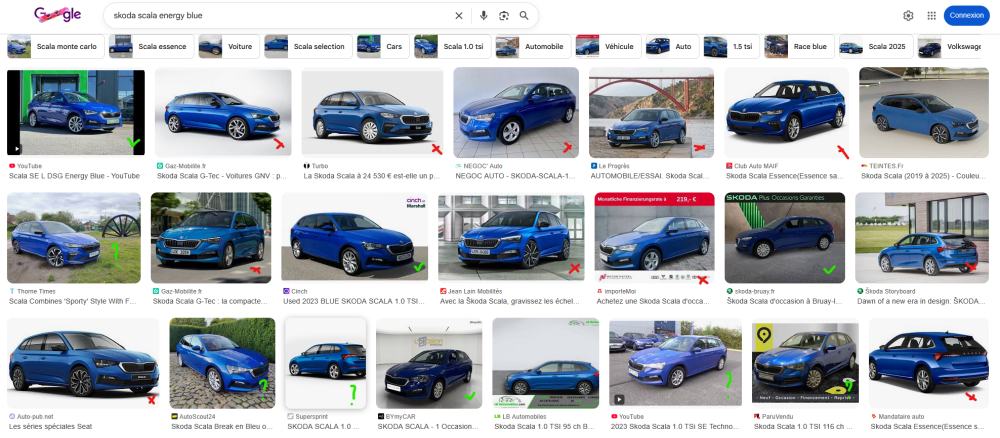Viewport: 1000px width, 438px height.
Task: Select the Scala 1.0 tsi filter chip
Action: [x=452, y=47]
